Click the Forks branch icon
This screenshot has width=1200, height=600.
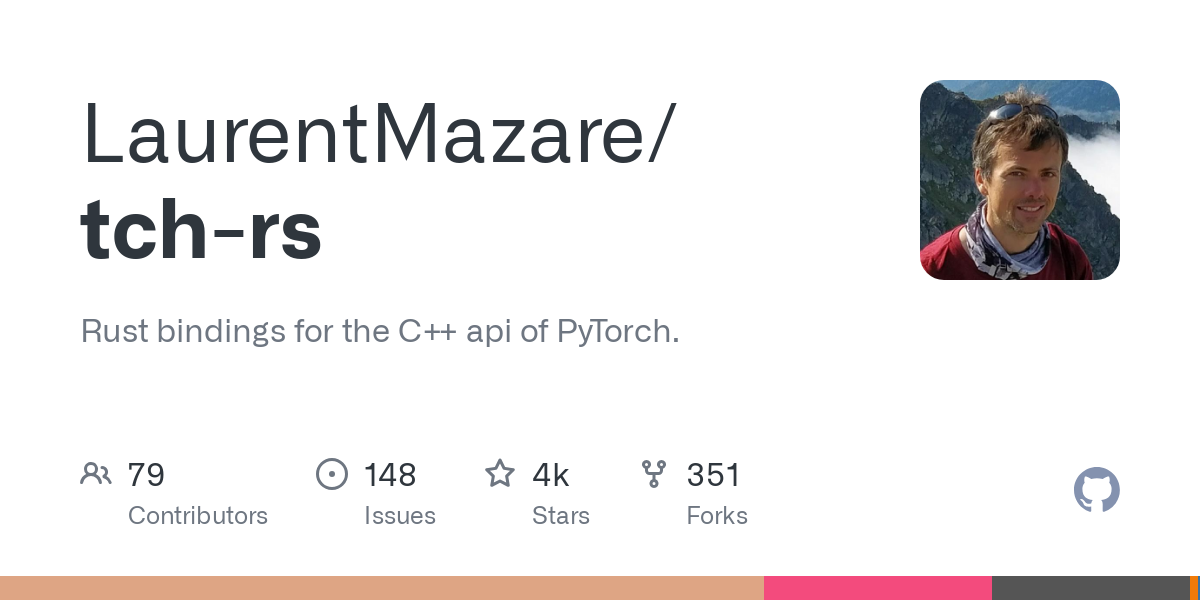click(x=654, y=474)
